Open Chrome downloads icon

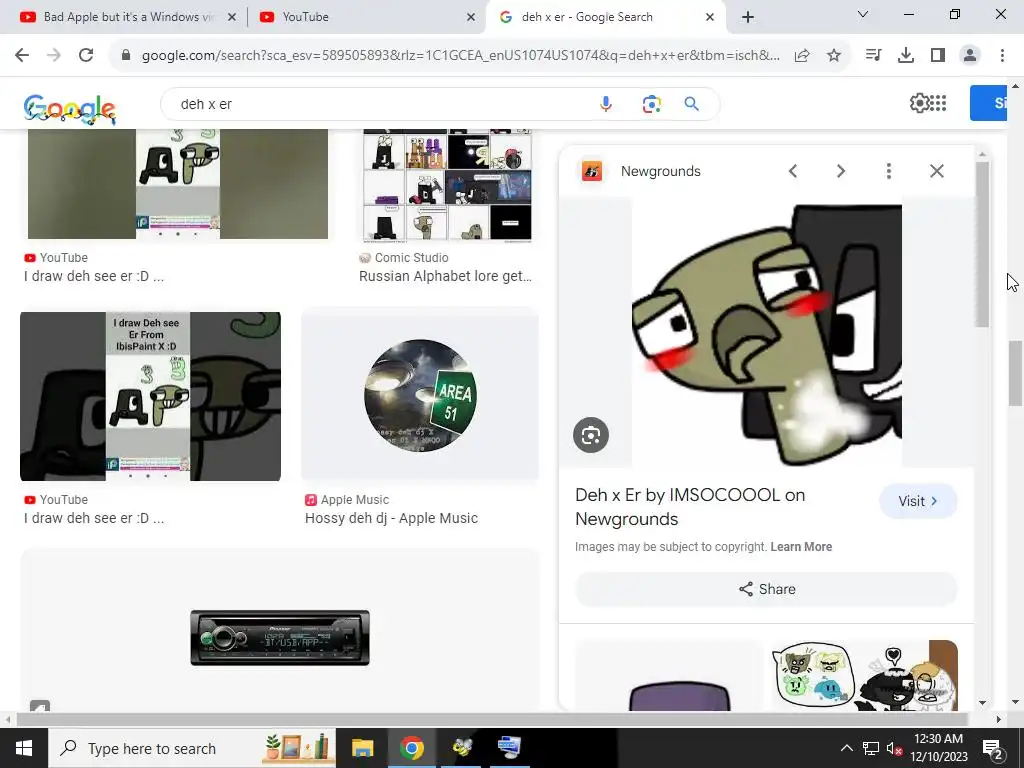(x=906, y=56)
